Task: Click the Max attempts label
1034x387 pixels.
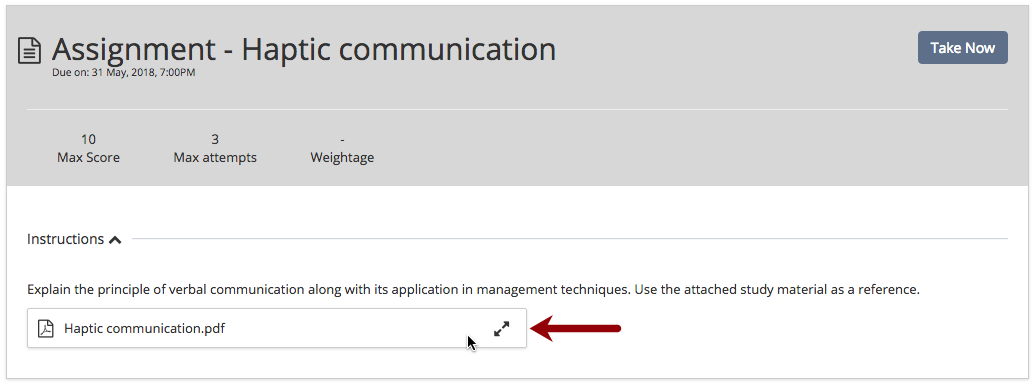Action: (x=215, y=158)
